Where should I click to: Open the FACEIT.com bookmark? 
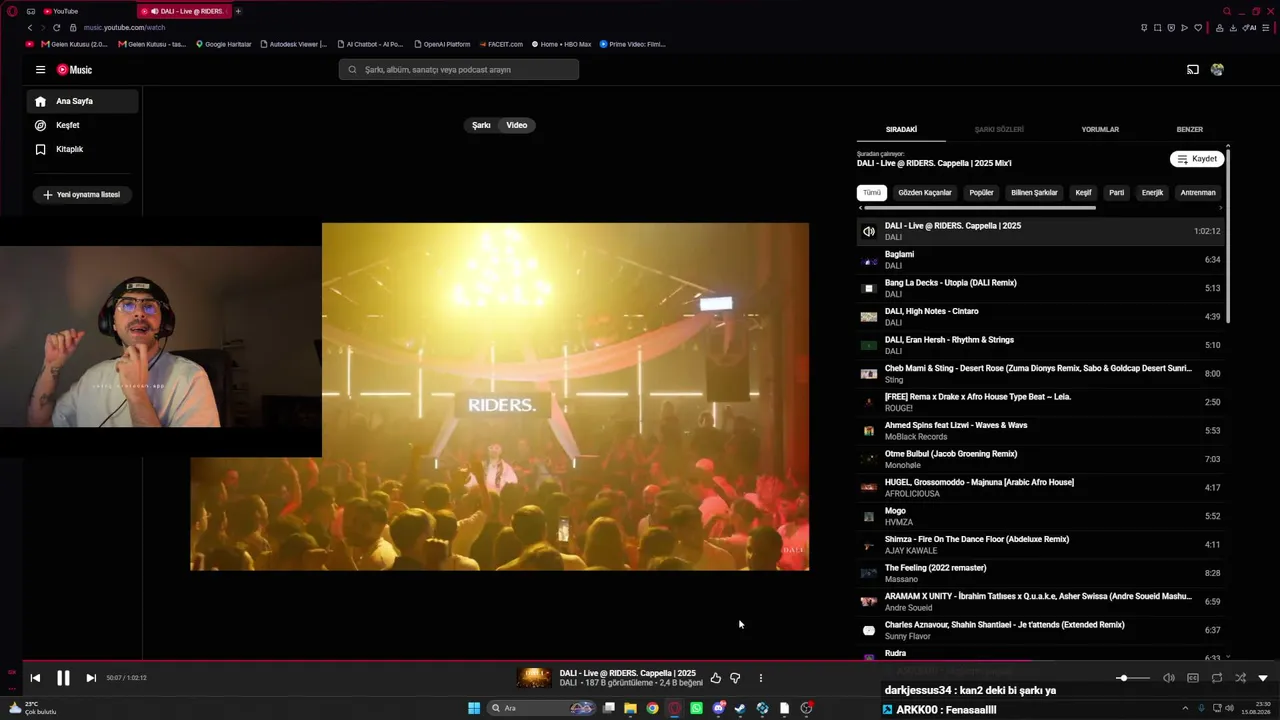click(500, 44)
